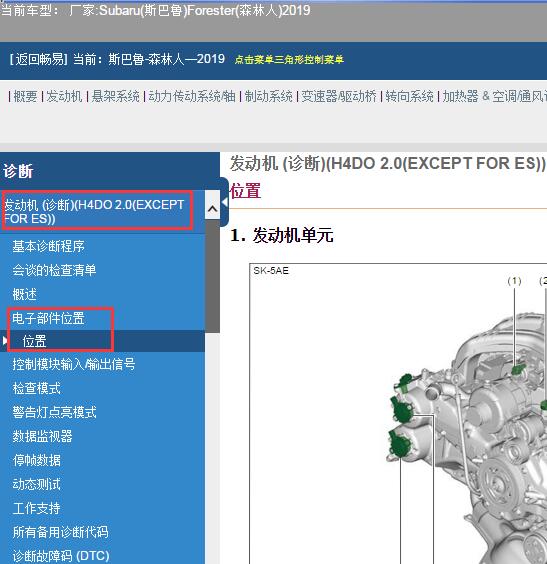This screenshot has width=547, height=564.
Task: Open 检查模式 in the sidebar
Action: pos(36,388)
